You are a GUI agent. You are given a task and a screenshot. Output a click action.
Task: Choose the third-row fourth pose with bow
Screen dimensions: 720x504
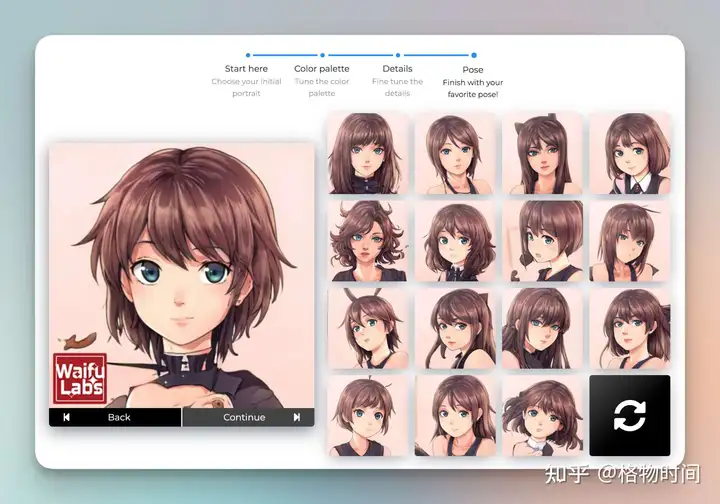630,328
